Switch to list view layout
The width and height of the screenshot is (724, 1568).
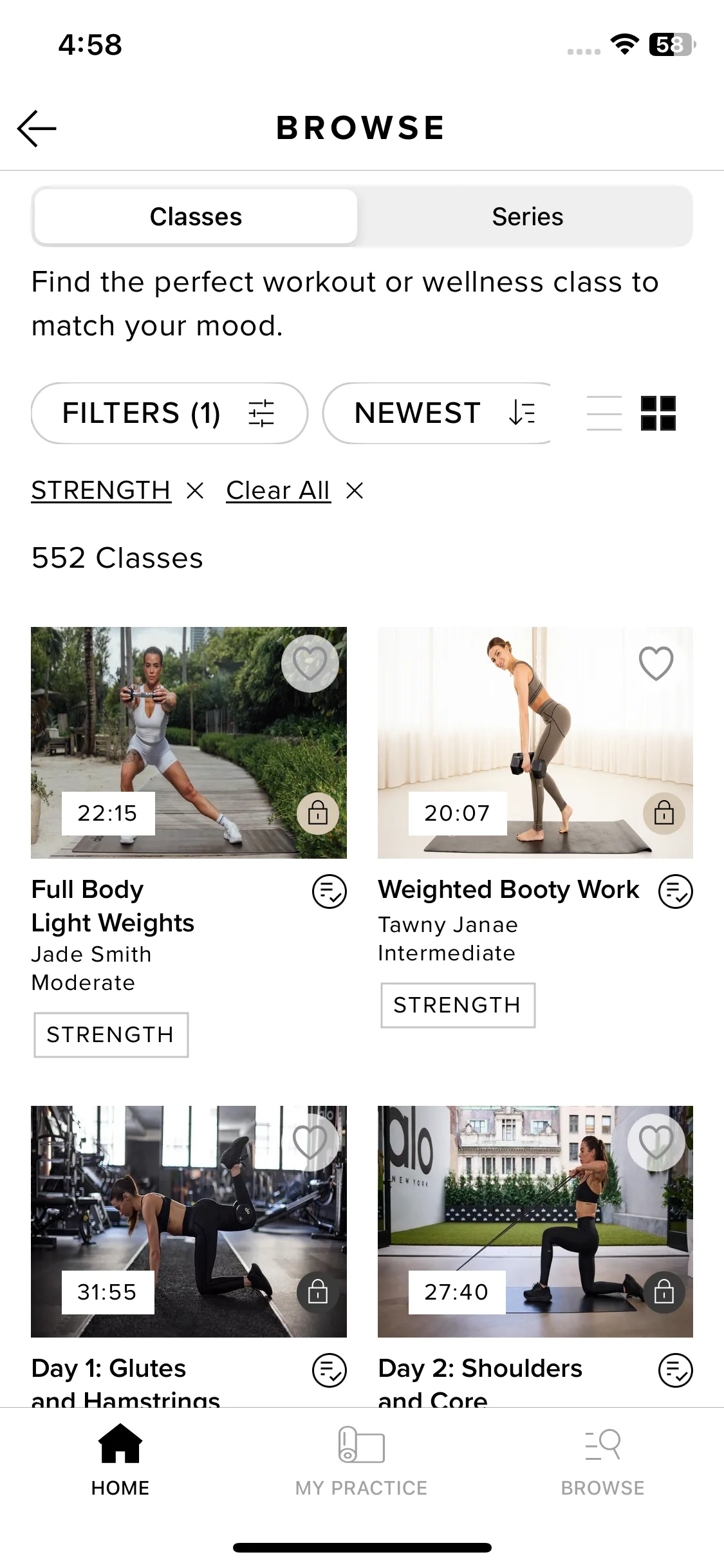(604, 413)
